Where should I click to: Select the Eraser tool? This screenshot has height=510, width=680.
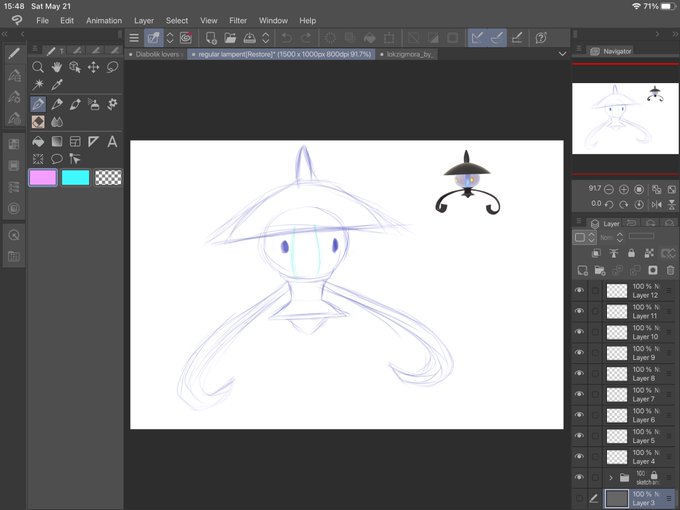38,122
